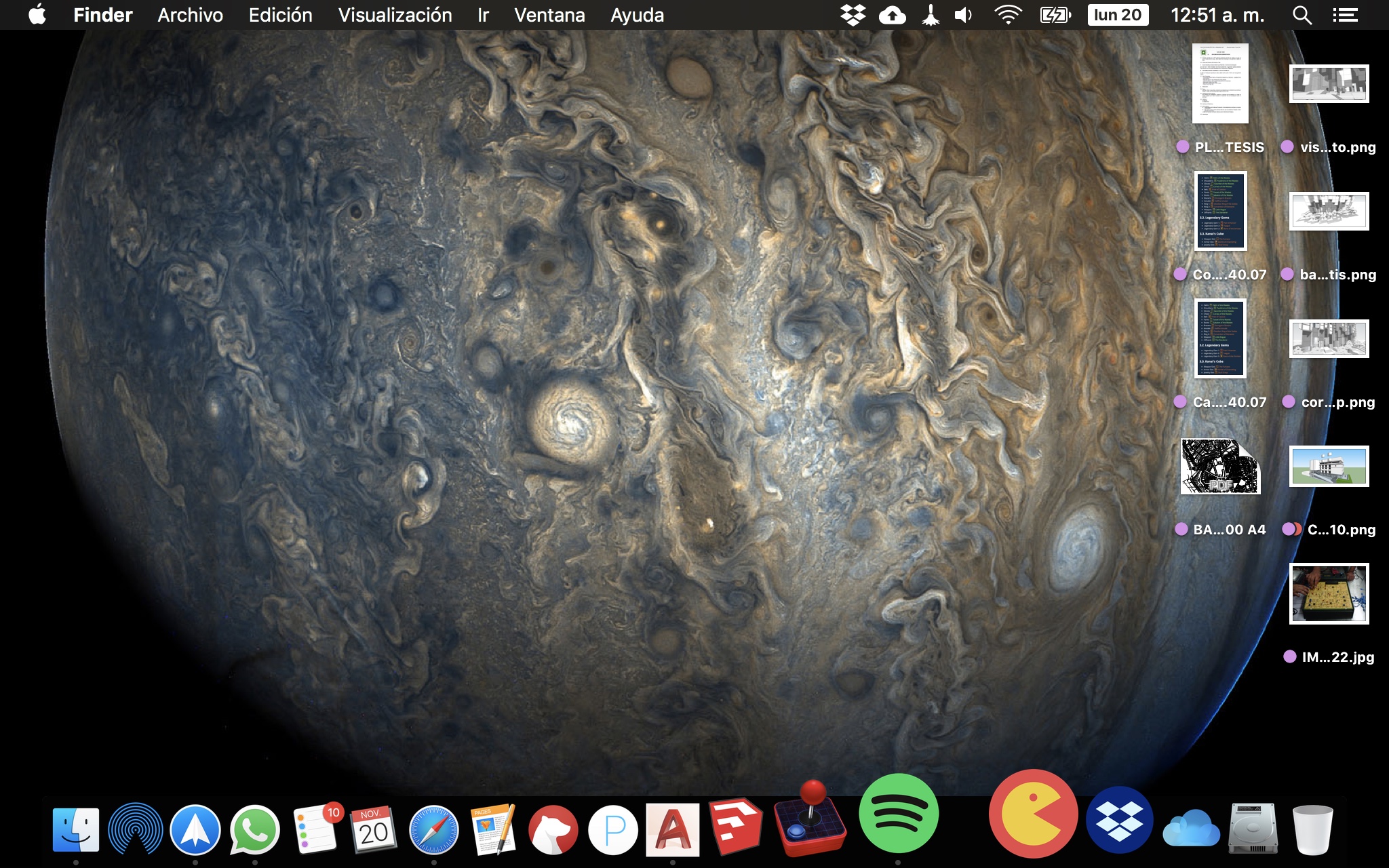This screenshot has height=868, width=1389.
Task: Open the Visualización menu
Action: click(395, 15)
